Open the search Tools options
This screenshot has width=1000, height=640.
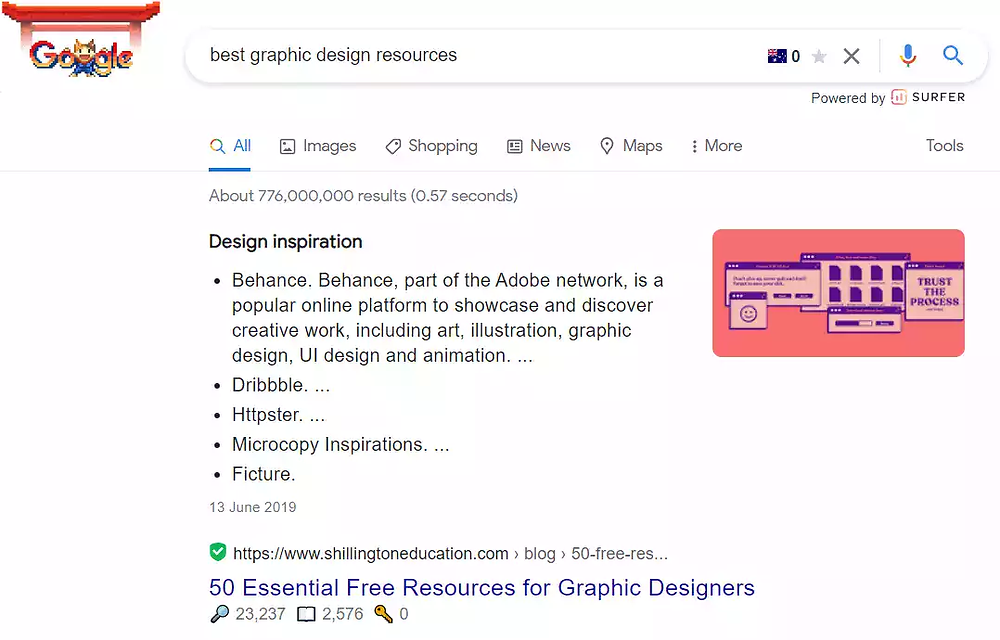coord(945,146)
